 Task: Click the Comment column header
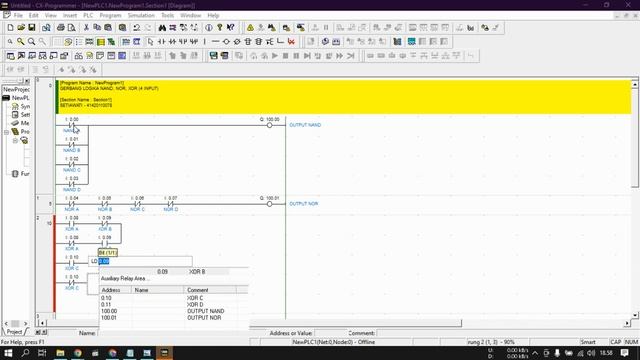(210, 290)
